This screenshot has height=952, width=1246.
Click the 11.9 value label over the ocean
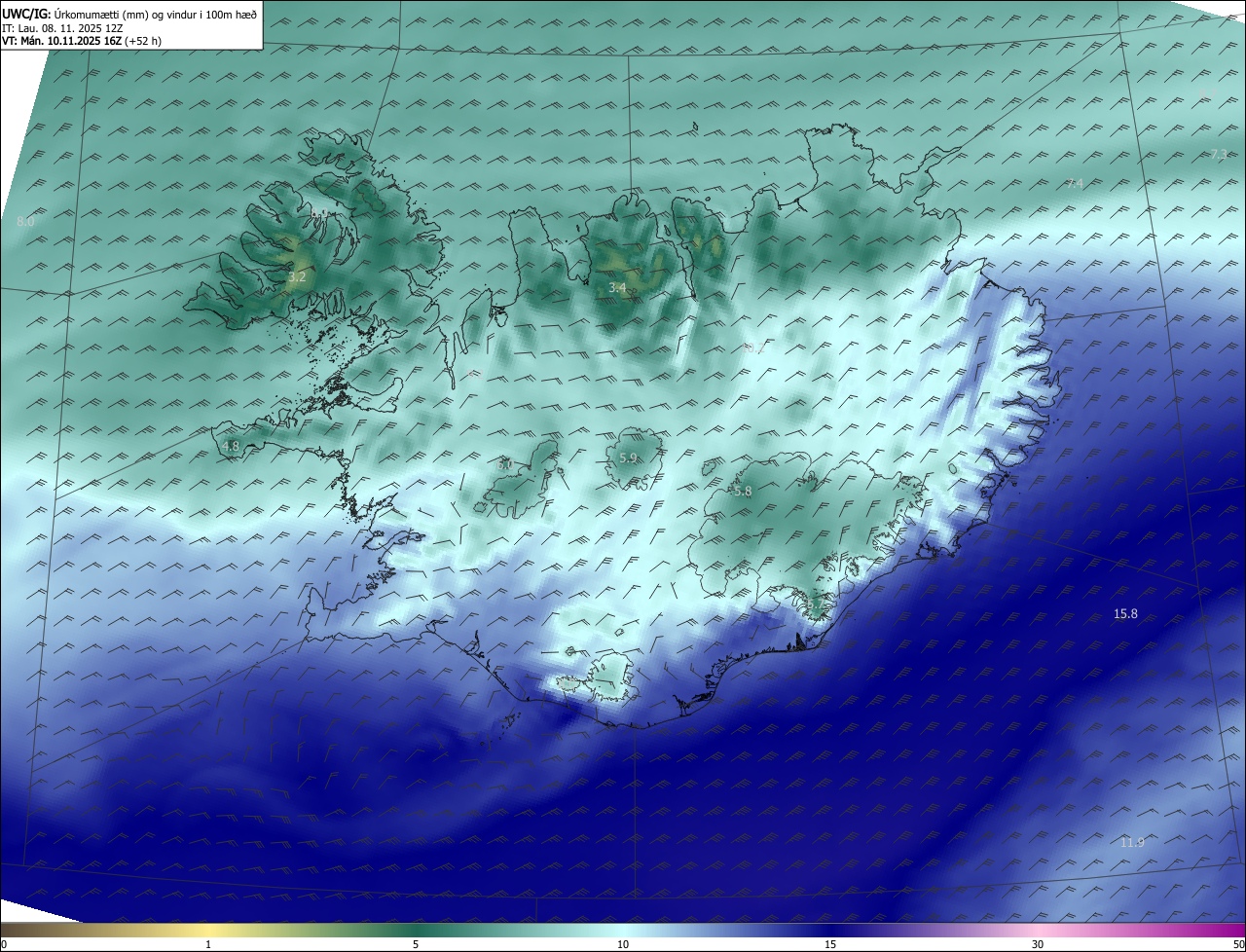pyautogui.click(x=1132, y=842)
